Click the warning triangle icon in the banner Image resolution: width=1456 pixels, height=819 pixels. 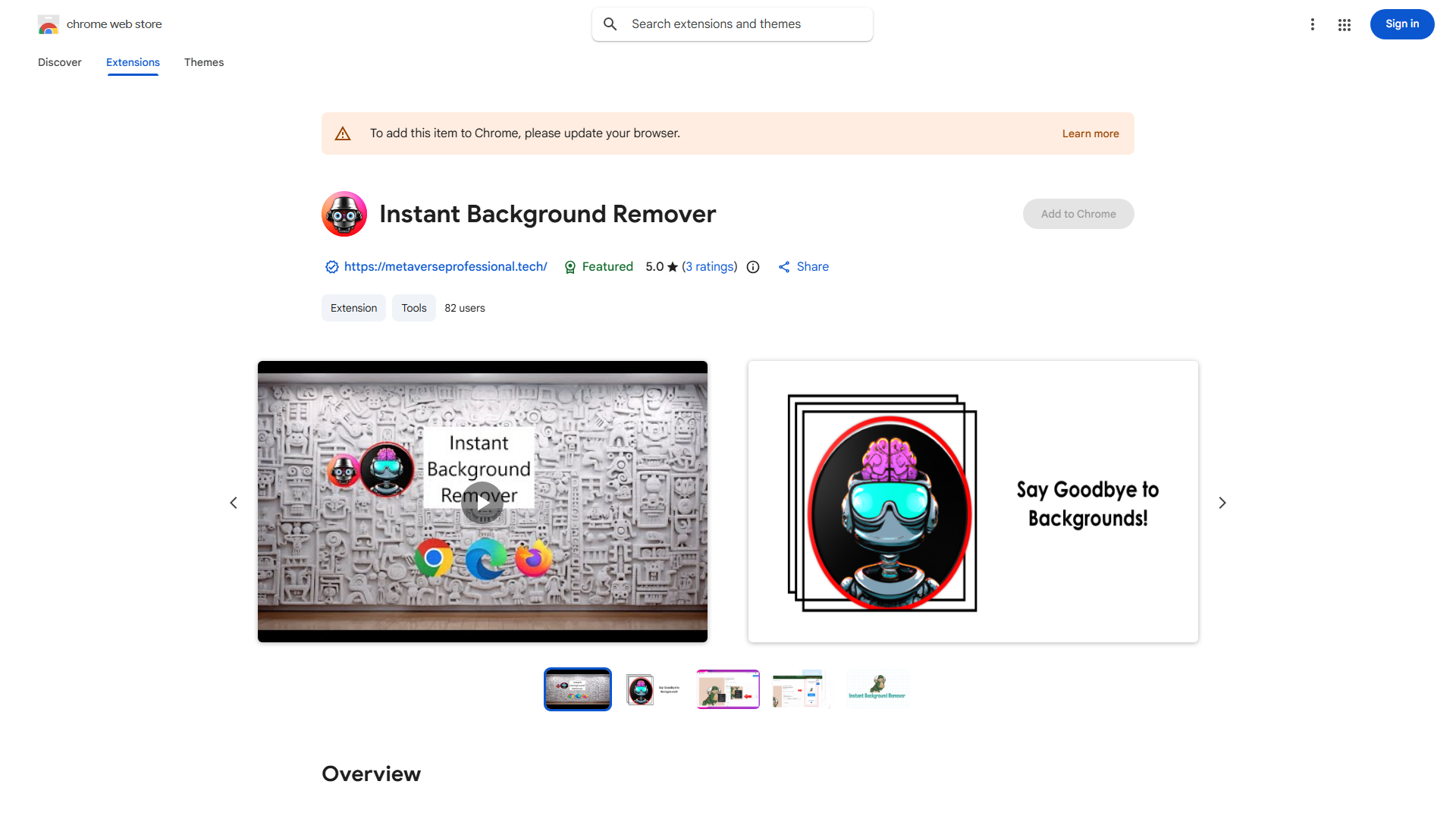[343, 133]
